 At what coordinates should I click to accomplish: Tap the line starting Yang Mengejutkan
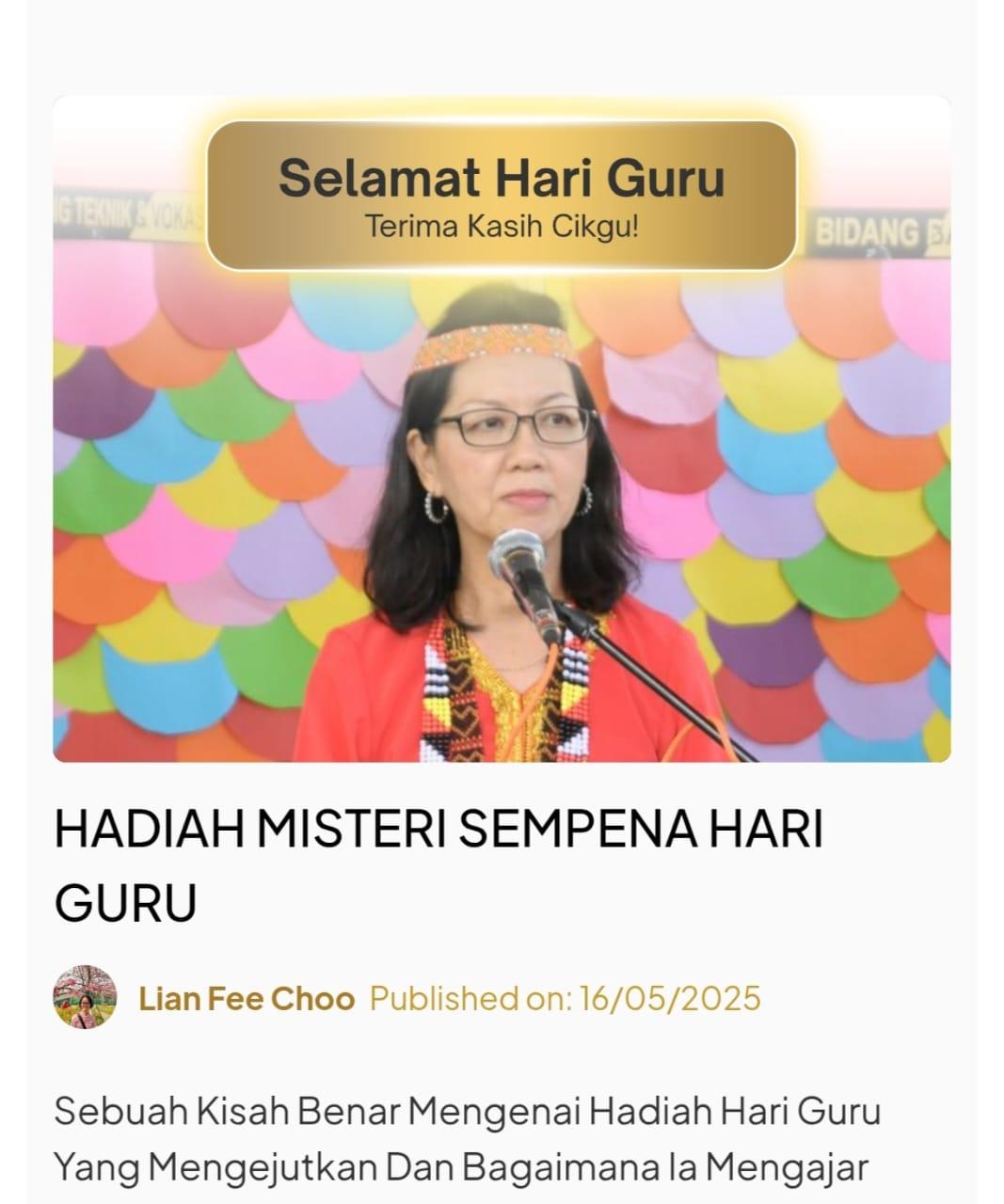coord(460,1167)
